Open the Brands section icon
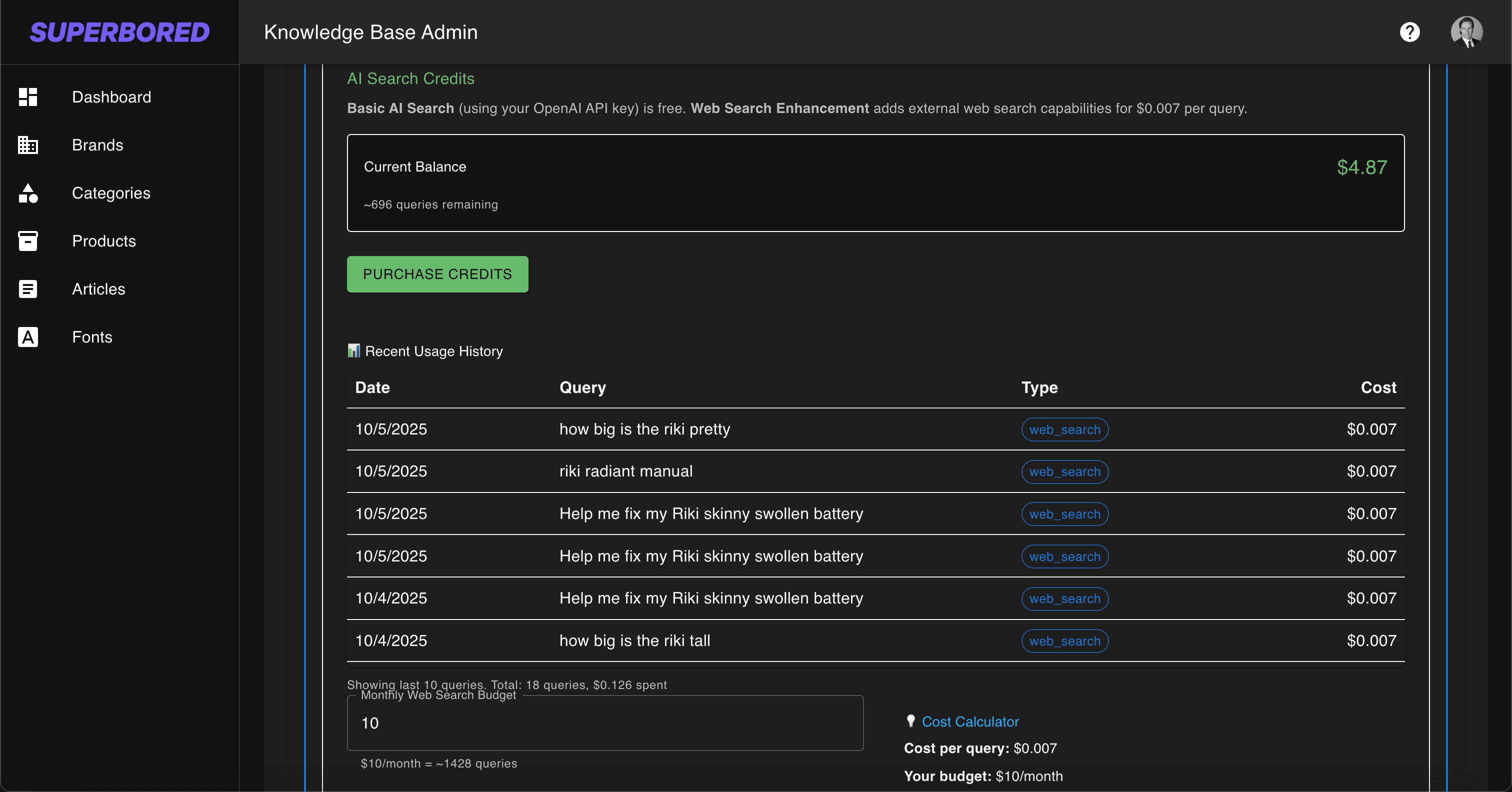The height and width of the screenshot is (792, 1512). (x=27, y=145)
